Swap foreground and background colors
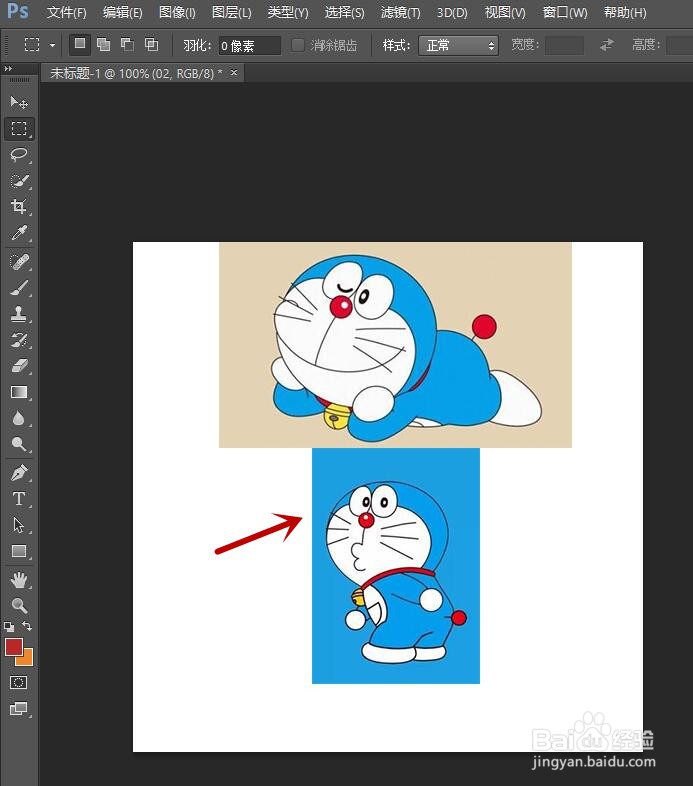Screen dimensions: 693x786 point(27,626)
